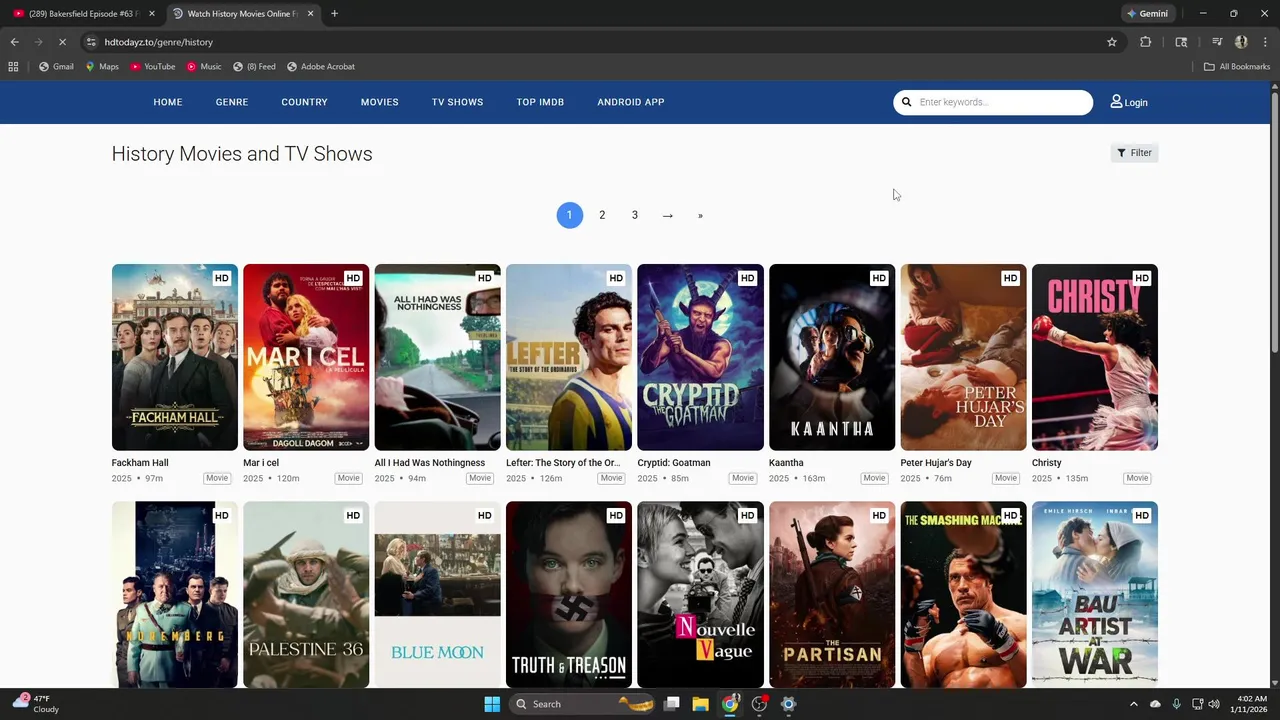Open the Nouvelle Vague poster

pos(700,594)
